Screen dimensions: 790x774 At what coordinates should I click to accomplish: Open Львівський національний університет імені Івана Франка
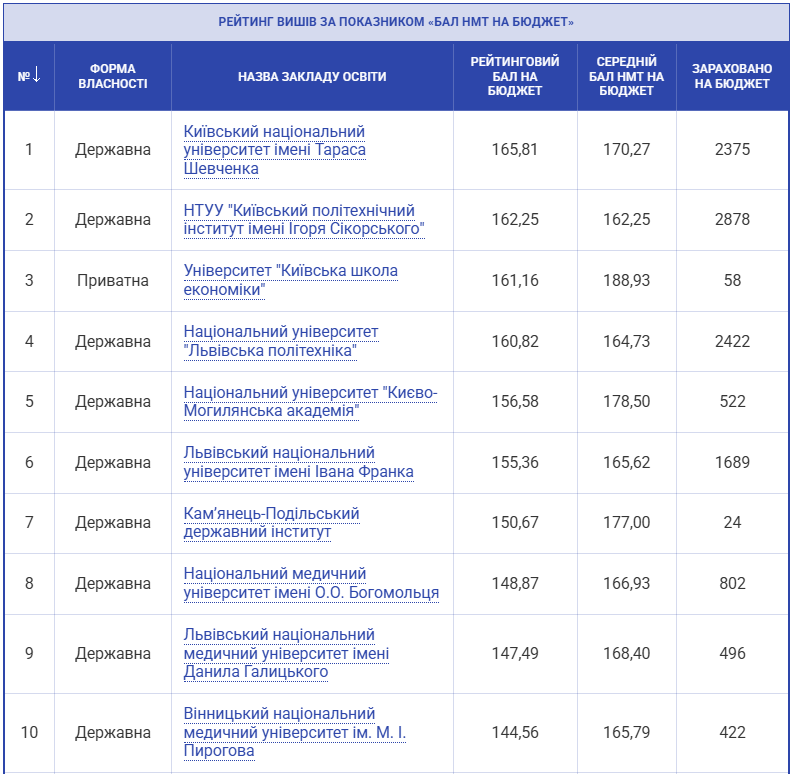pyautogui.click(x=298, y=462)
